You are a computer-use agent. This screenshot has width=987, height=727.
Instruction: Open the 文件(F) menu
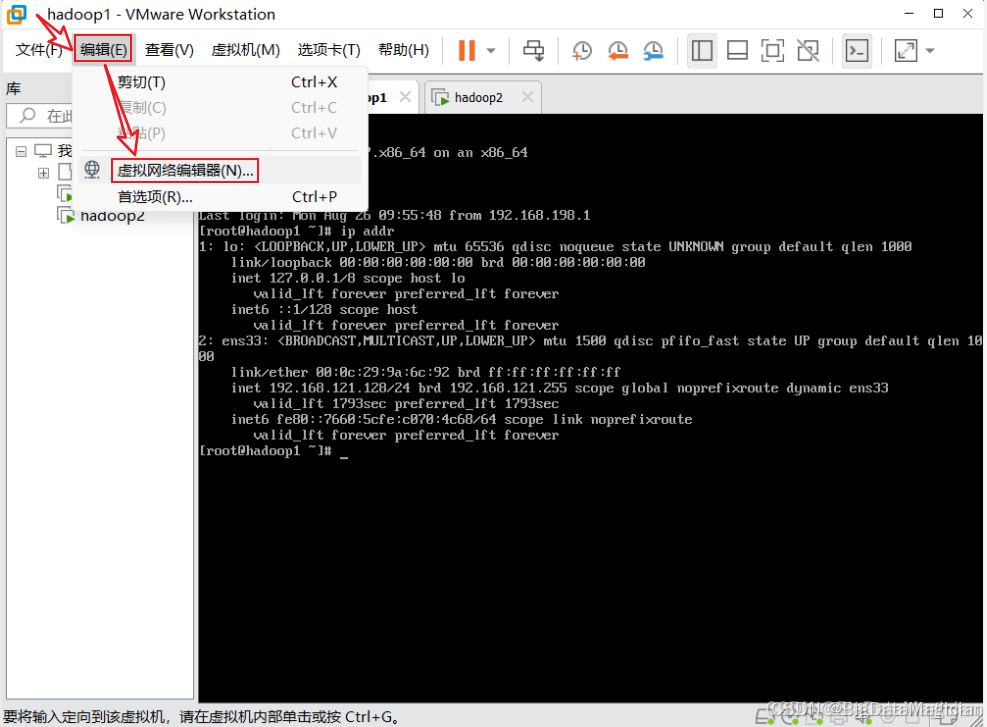coord(38,50)
